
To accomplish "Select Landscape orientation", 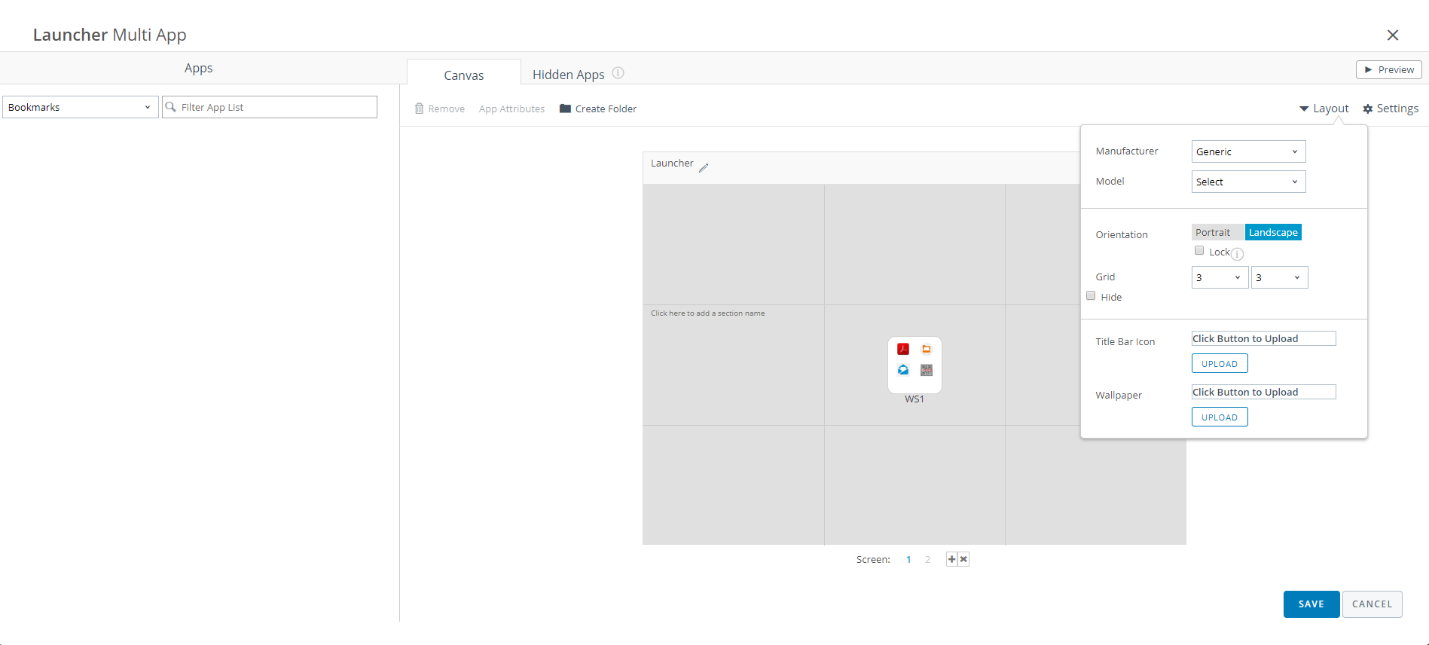I will [x=1273, y=232].
